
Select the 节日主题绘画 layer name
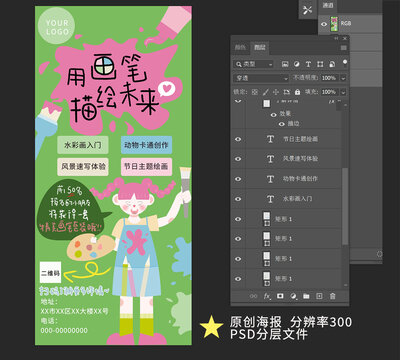[x=300, y=139]
